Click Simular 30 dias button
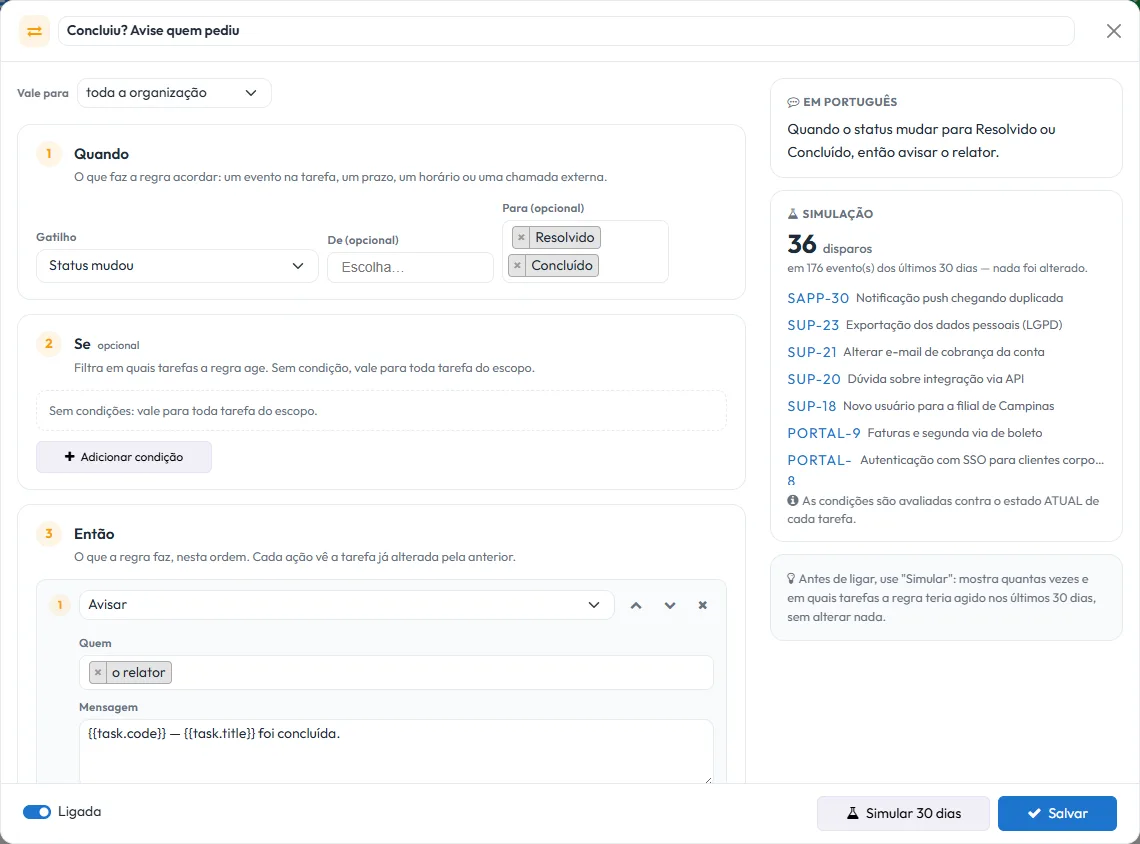Screen dimensions: 1140x844 tap(903, 813)
